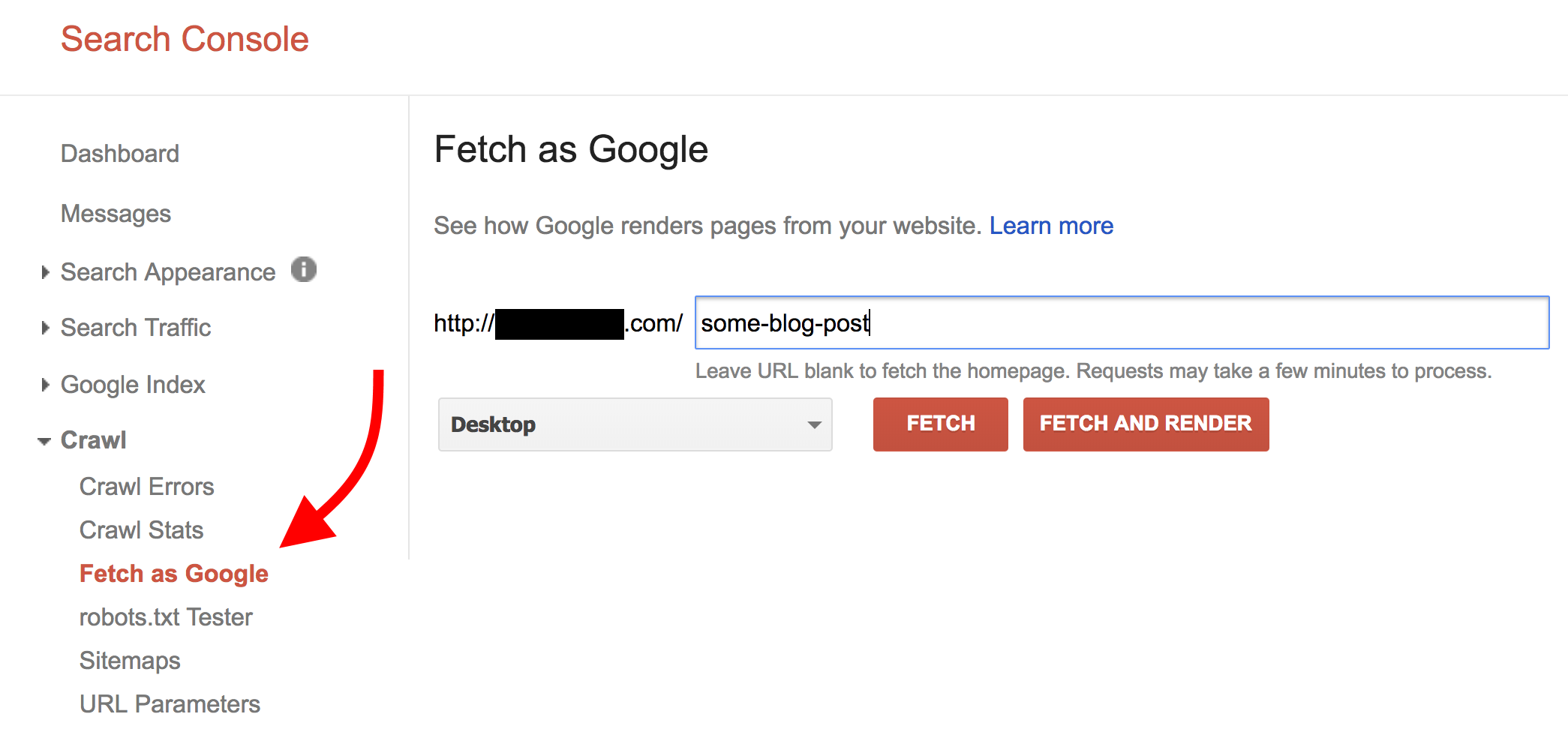Click the FETCH AND RENDER button

click(x=1146, y=424)
